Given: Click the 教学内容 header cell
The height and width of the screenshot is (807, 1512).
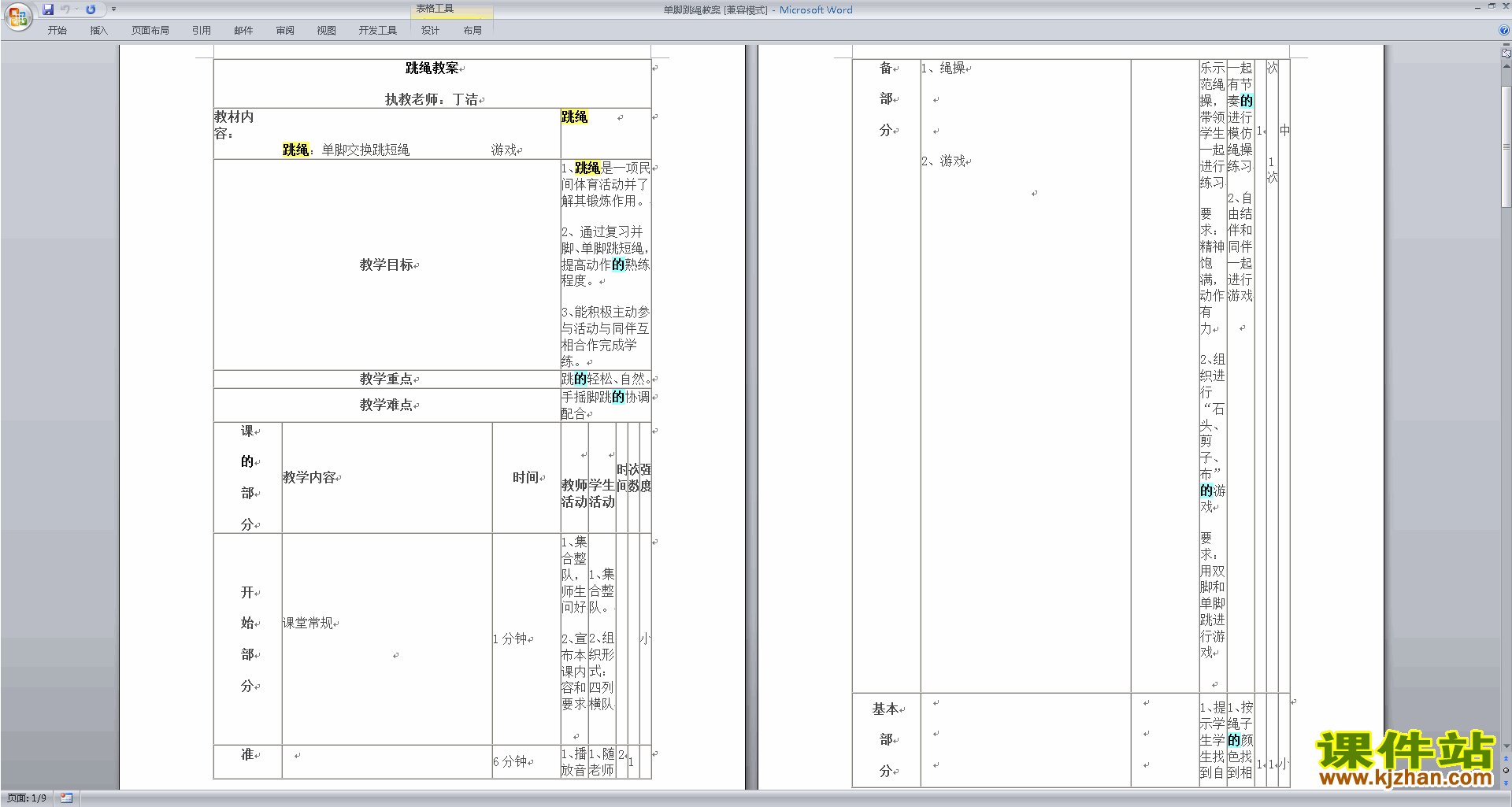Looking at the screenshot, I should [x=387, y=477].
